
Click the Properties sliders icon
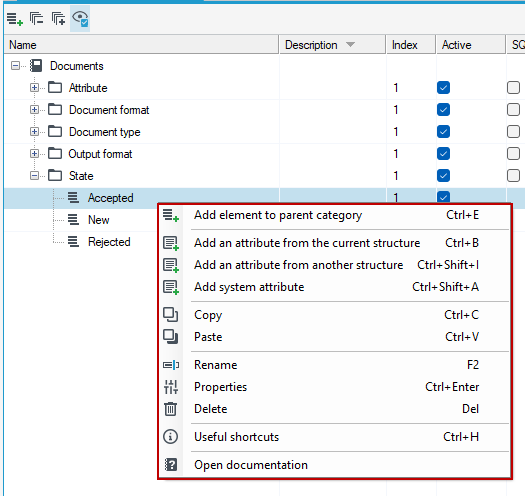tap(171, 387)
